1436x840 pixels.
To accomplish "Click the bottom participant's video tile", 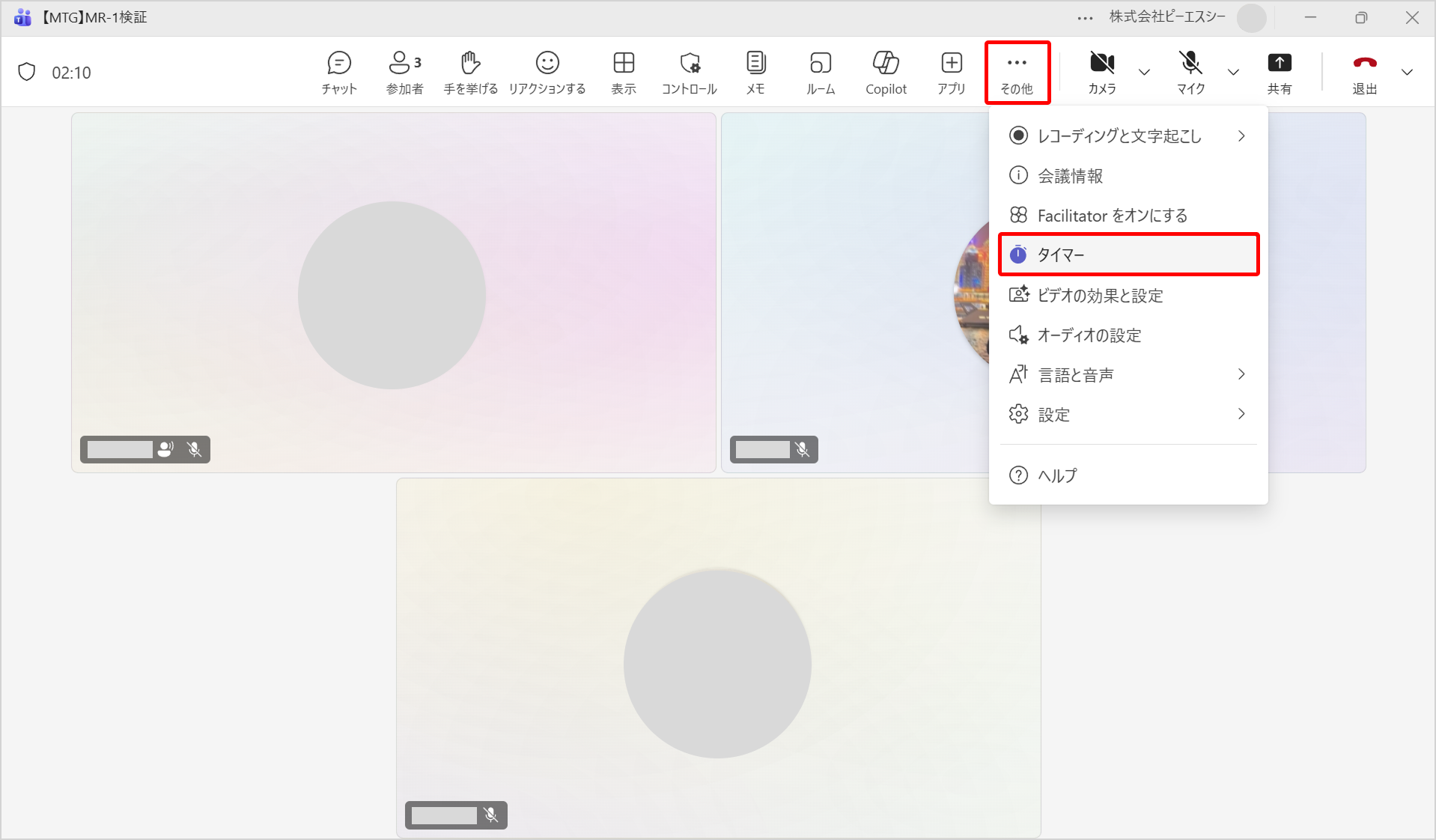I will 717,659.
